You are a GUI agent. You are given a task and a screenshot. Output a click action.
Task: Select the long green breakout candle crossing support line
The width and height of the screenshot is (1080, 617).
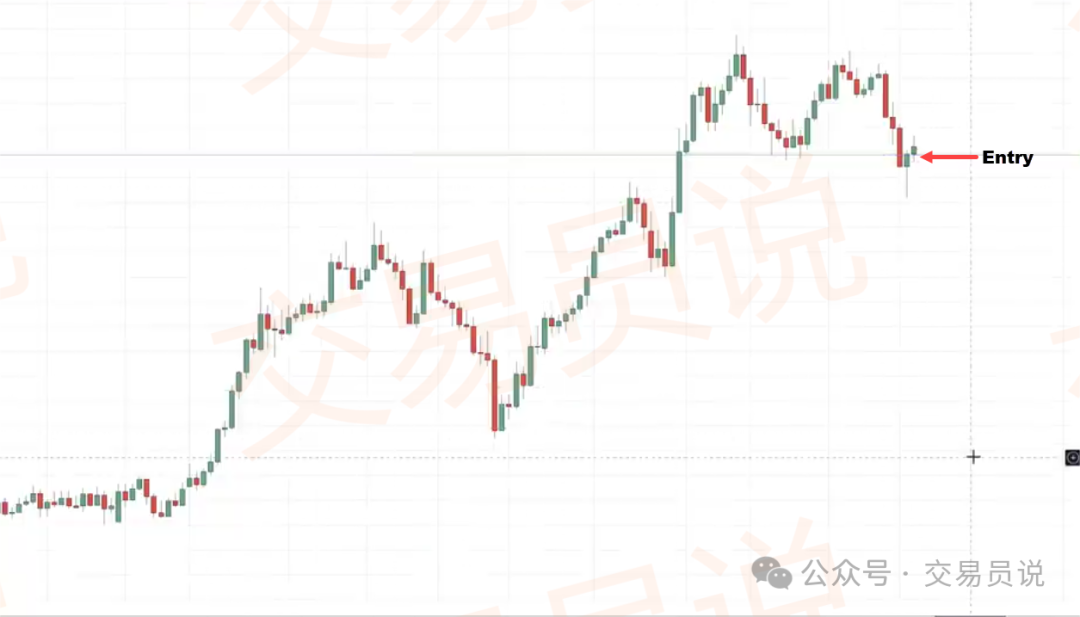click(679, 182)
